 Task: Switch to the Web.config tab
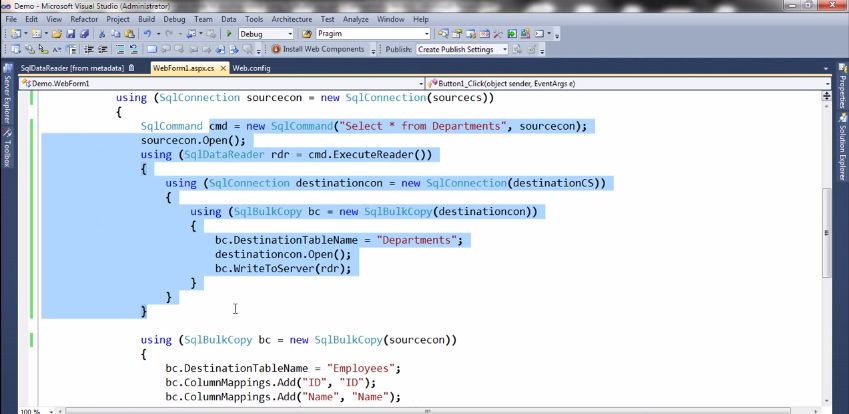click(251, 68)
